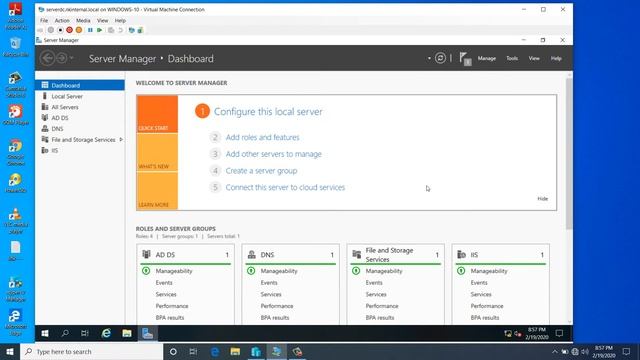
Task: Click Add roles and features link
Action: click(x=262, y=137)
